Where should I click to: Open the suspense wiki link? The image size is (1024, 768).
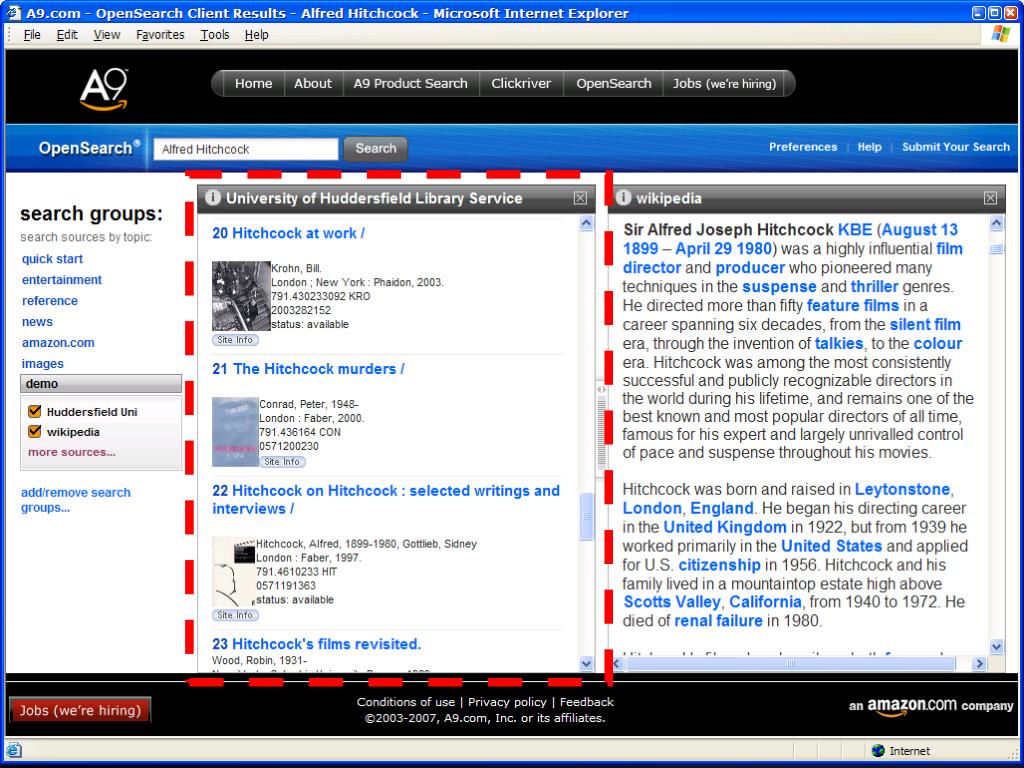(779, 286)
